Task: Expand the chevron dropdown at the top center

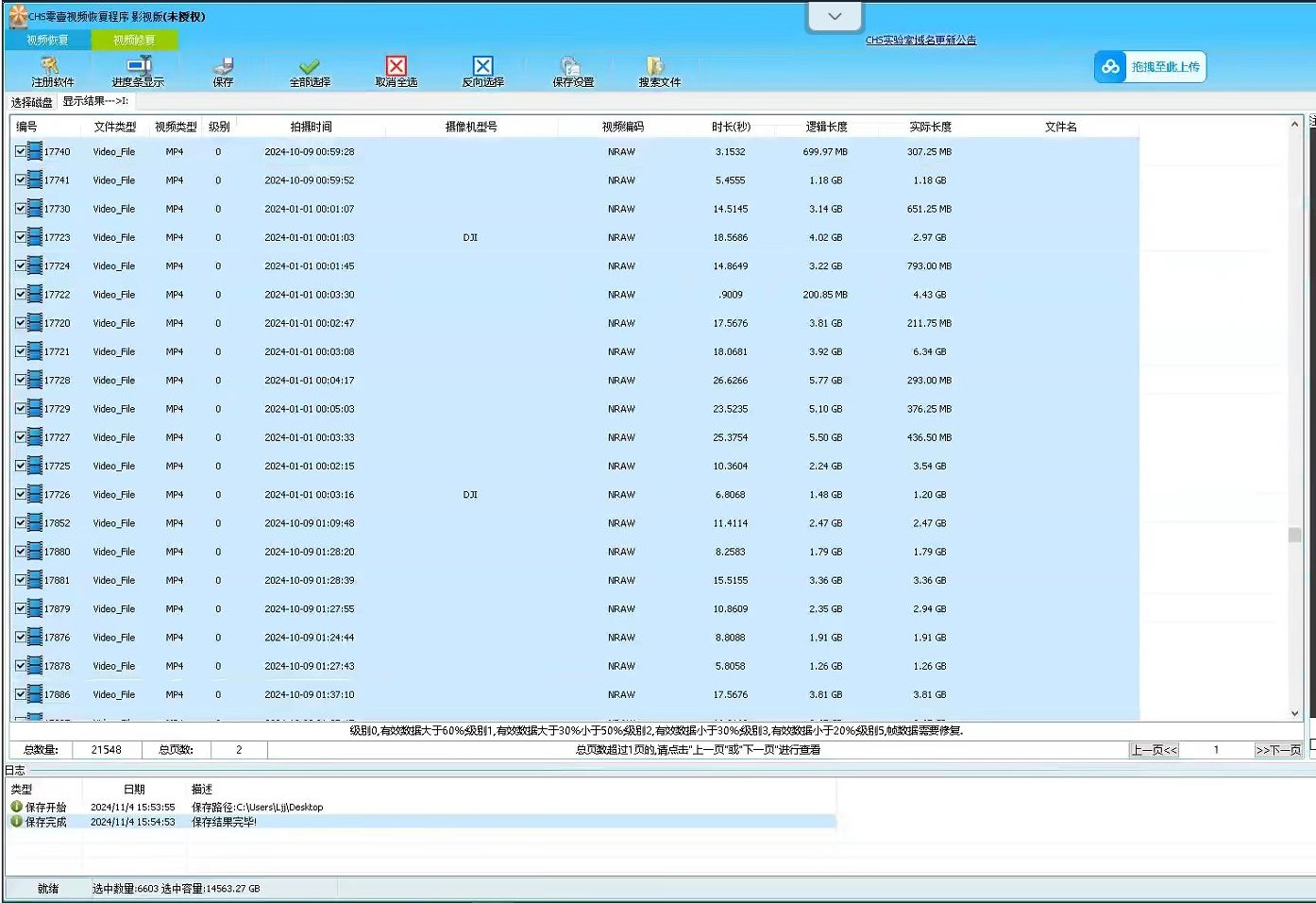Action: [x=835, y=17]
